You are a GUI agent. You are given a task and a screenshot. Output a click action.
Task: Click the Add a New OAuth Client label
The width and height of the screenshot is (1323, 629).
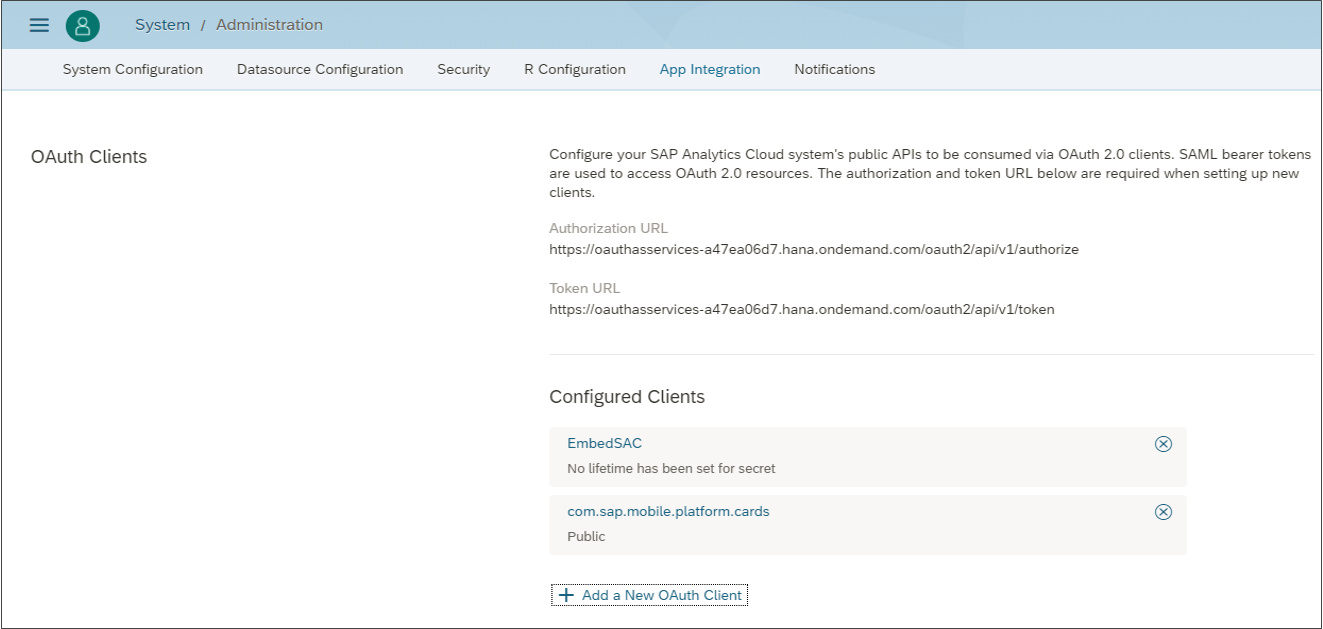pyautogui.click(x=662, y=595)
